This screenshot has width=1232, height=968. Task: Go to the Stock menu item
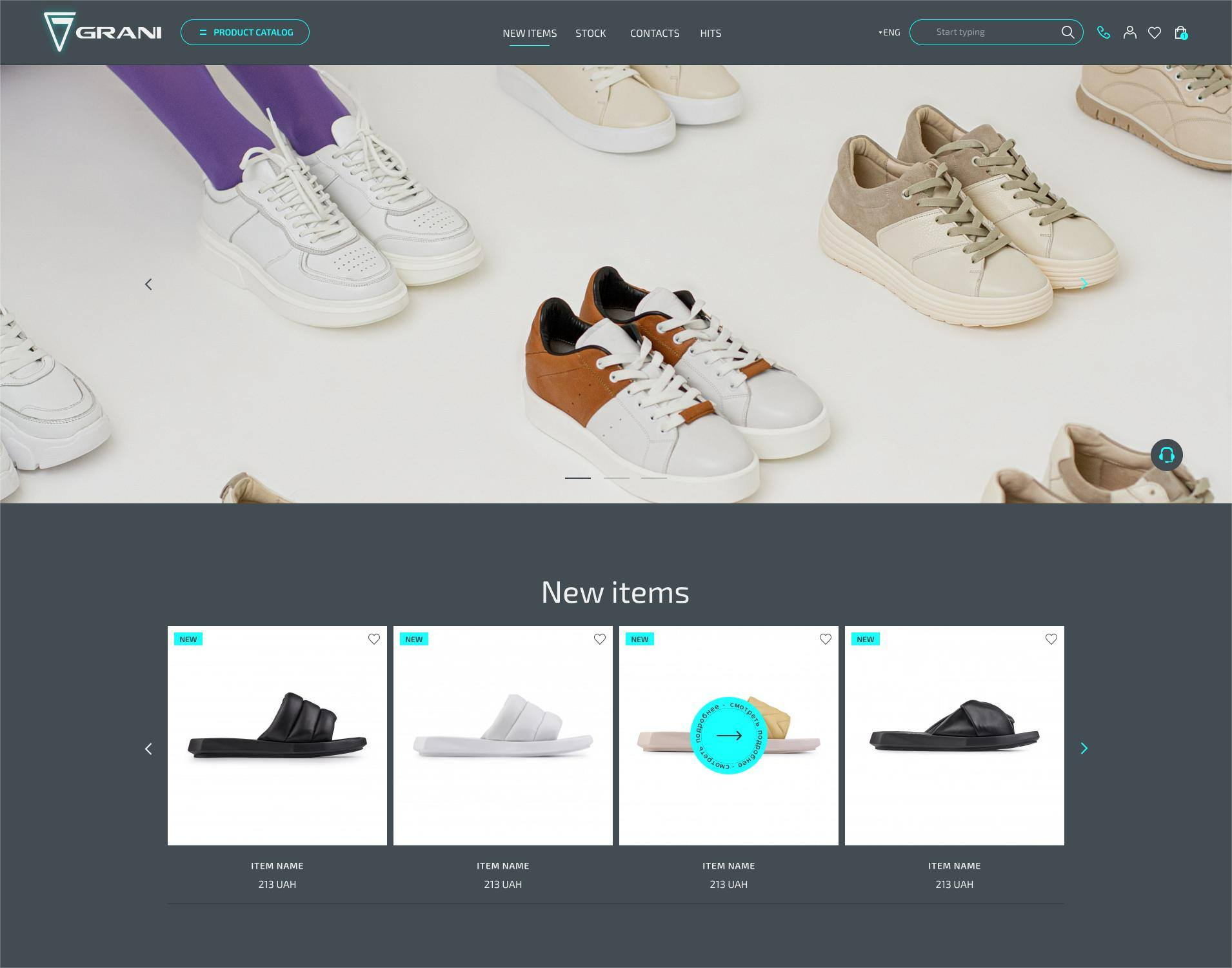coord(591,33)
